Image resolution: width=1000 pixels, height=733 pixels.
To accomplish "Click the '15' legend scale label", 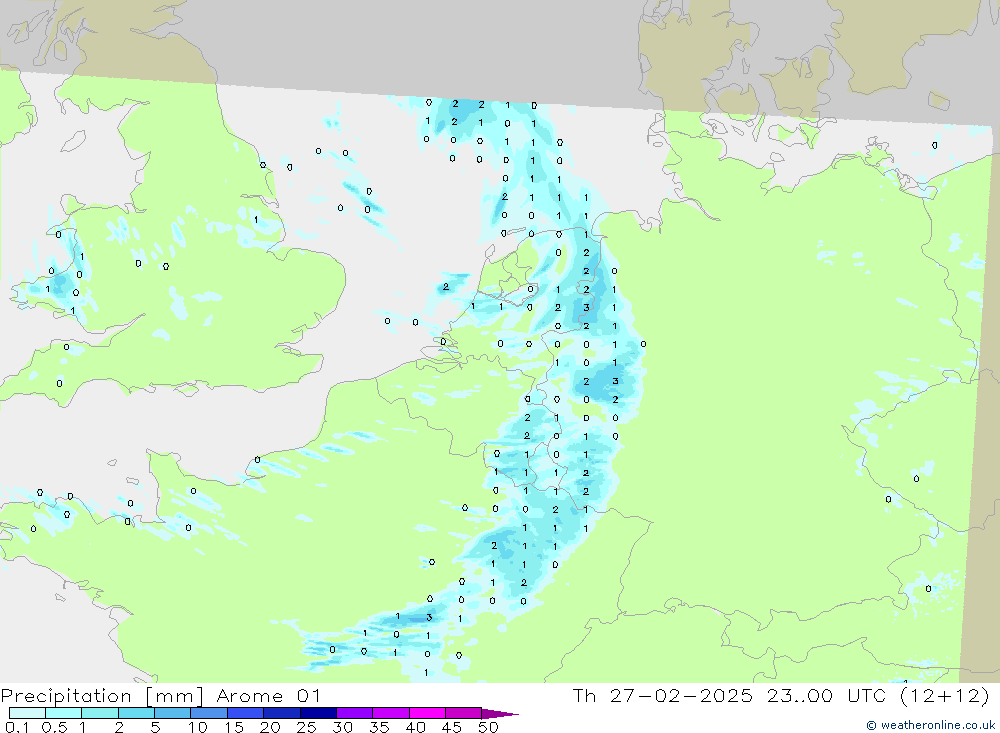I will (234, 727).
